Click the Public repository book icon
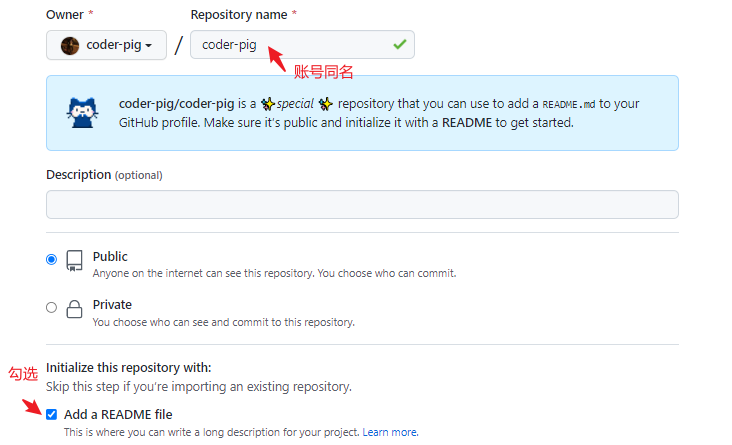 74,261
